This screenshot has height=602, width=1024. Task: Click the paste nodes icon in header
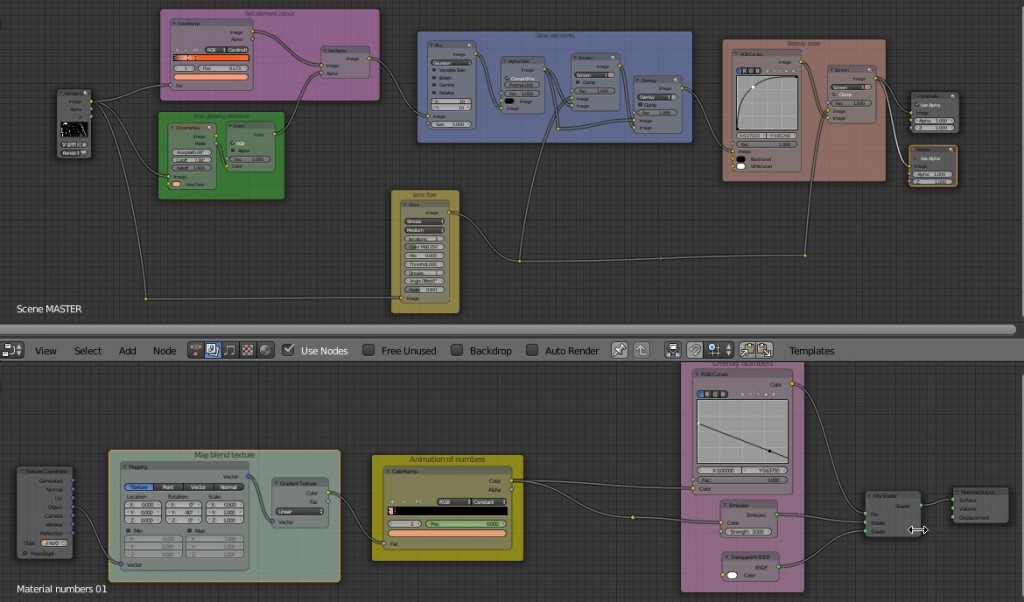coord(763,350)
